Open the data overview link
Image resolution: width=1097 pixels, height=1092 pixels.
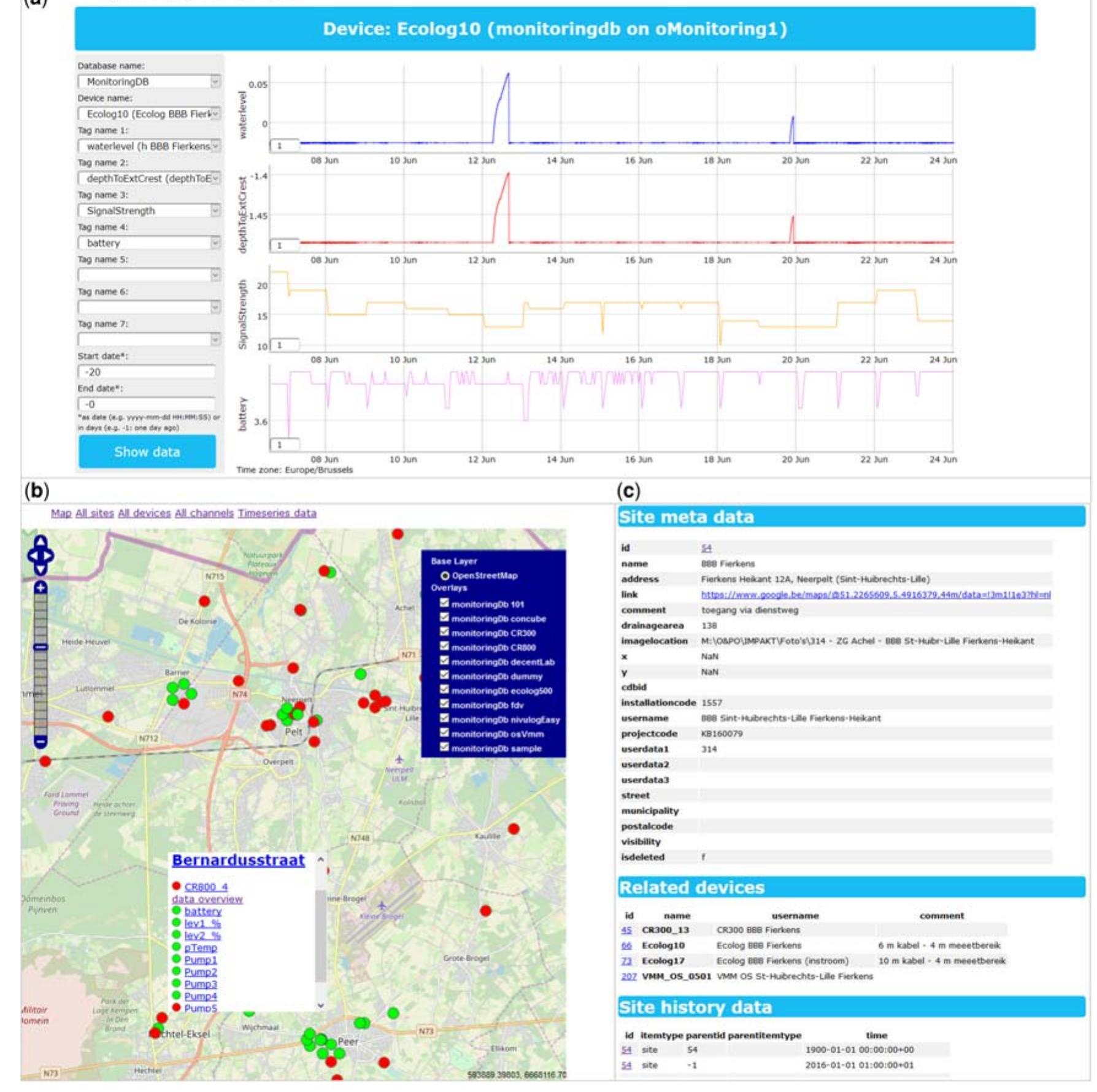click(x=207, y=899)
